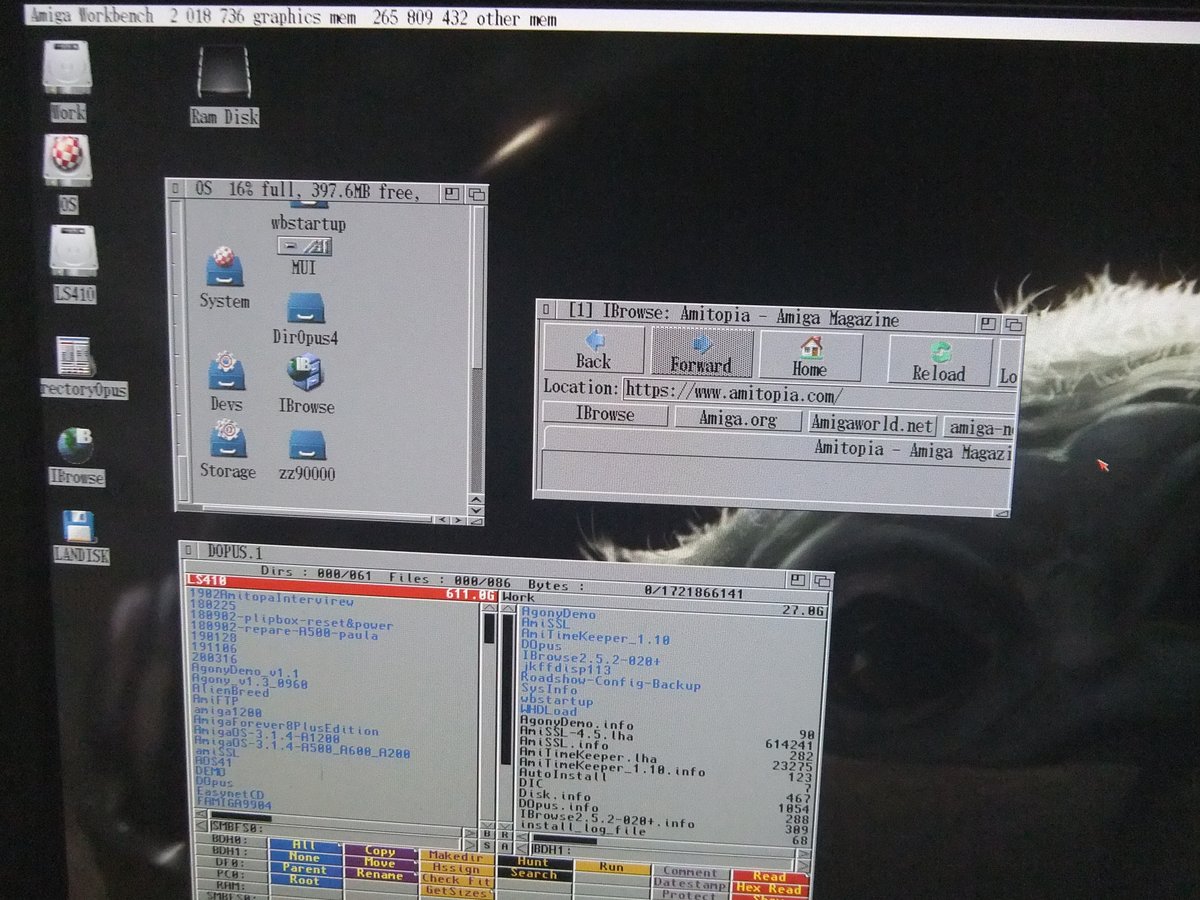Click the Read button in DOpus

click(x=769, y=876)
